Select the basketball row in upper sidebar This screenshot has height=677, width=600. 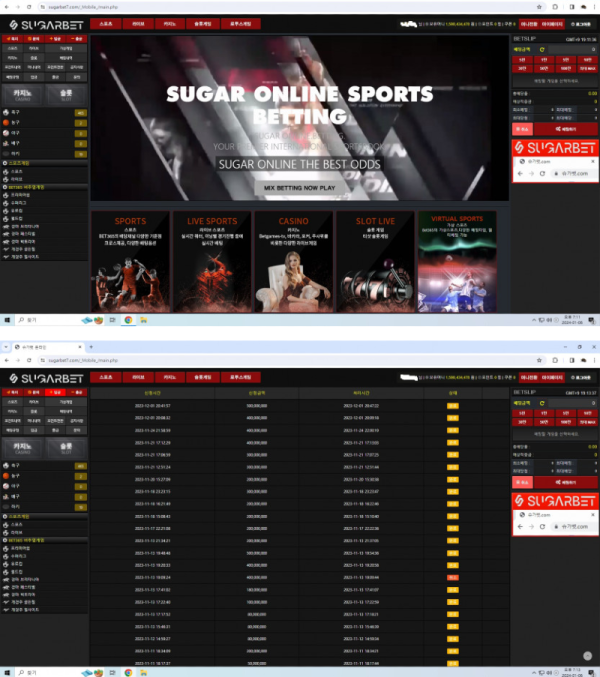click(44, 123)
